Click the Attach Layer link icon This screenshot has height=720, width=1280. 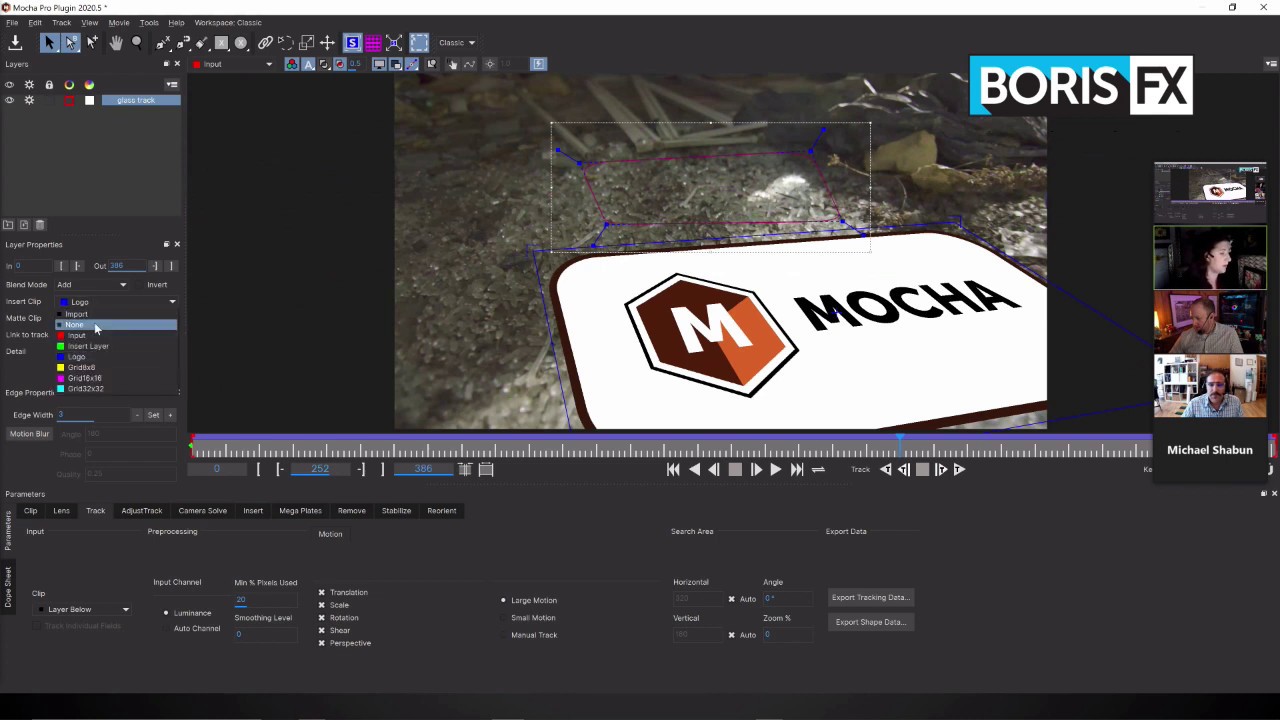click(x=265, y=42)
